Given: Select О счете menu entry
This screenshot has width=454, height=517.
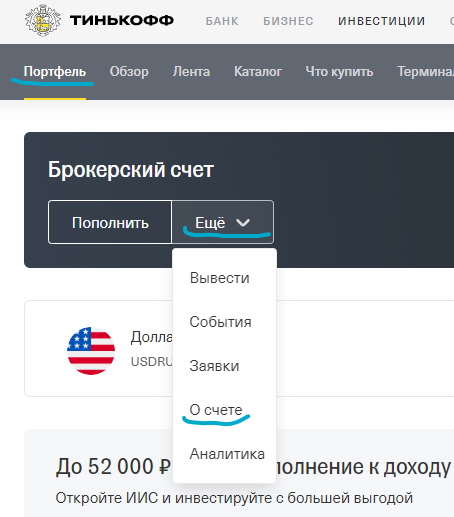Looking at the screenshot, I should point(216,410).
